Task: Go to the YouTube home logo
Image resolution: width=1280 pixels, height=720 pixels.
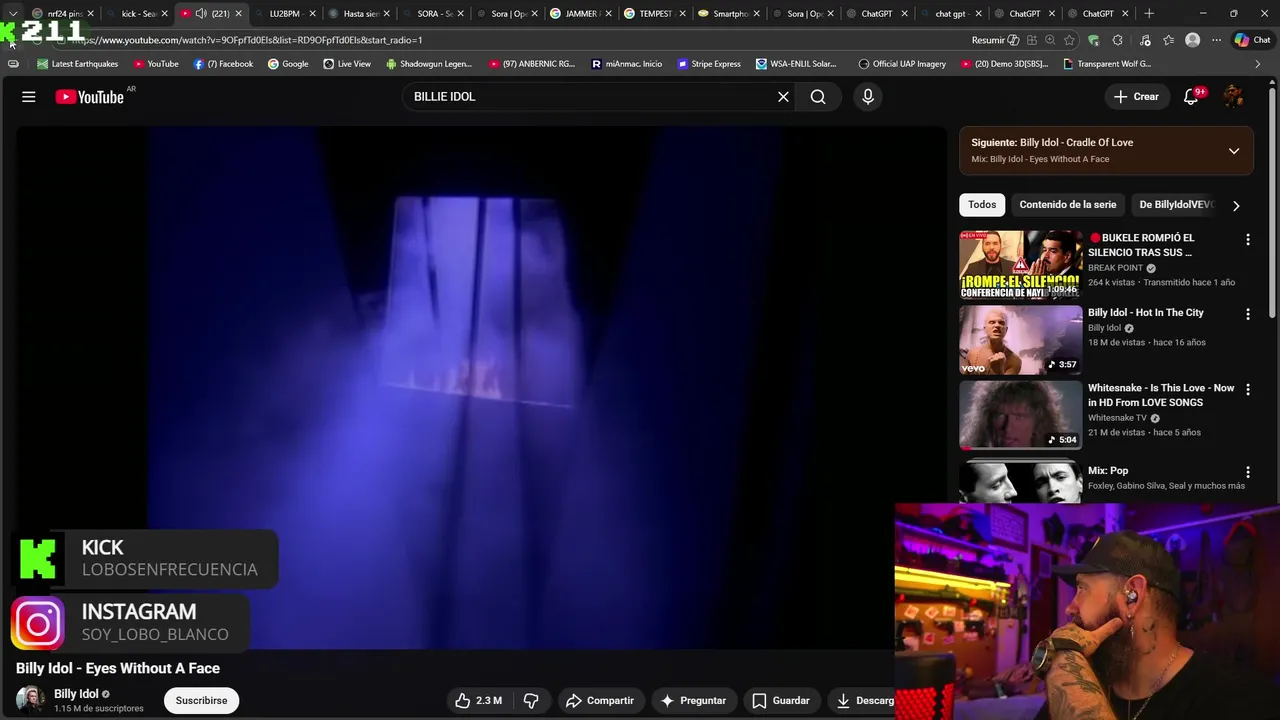Action: click(x=89, y=97)
